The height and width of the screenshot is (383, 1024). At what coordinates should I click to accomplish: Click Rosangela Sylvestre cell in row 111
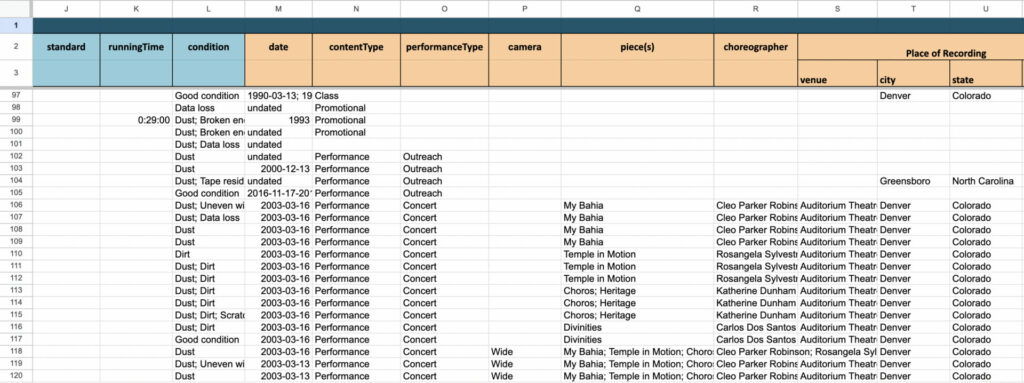tap(755, 267)
